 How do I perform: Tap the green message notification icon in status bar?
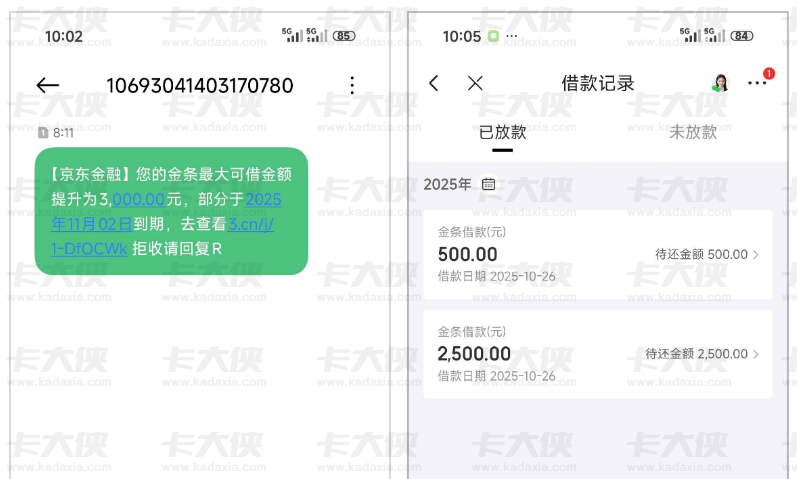[493, 36]
